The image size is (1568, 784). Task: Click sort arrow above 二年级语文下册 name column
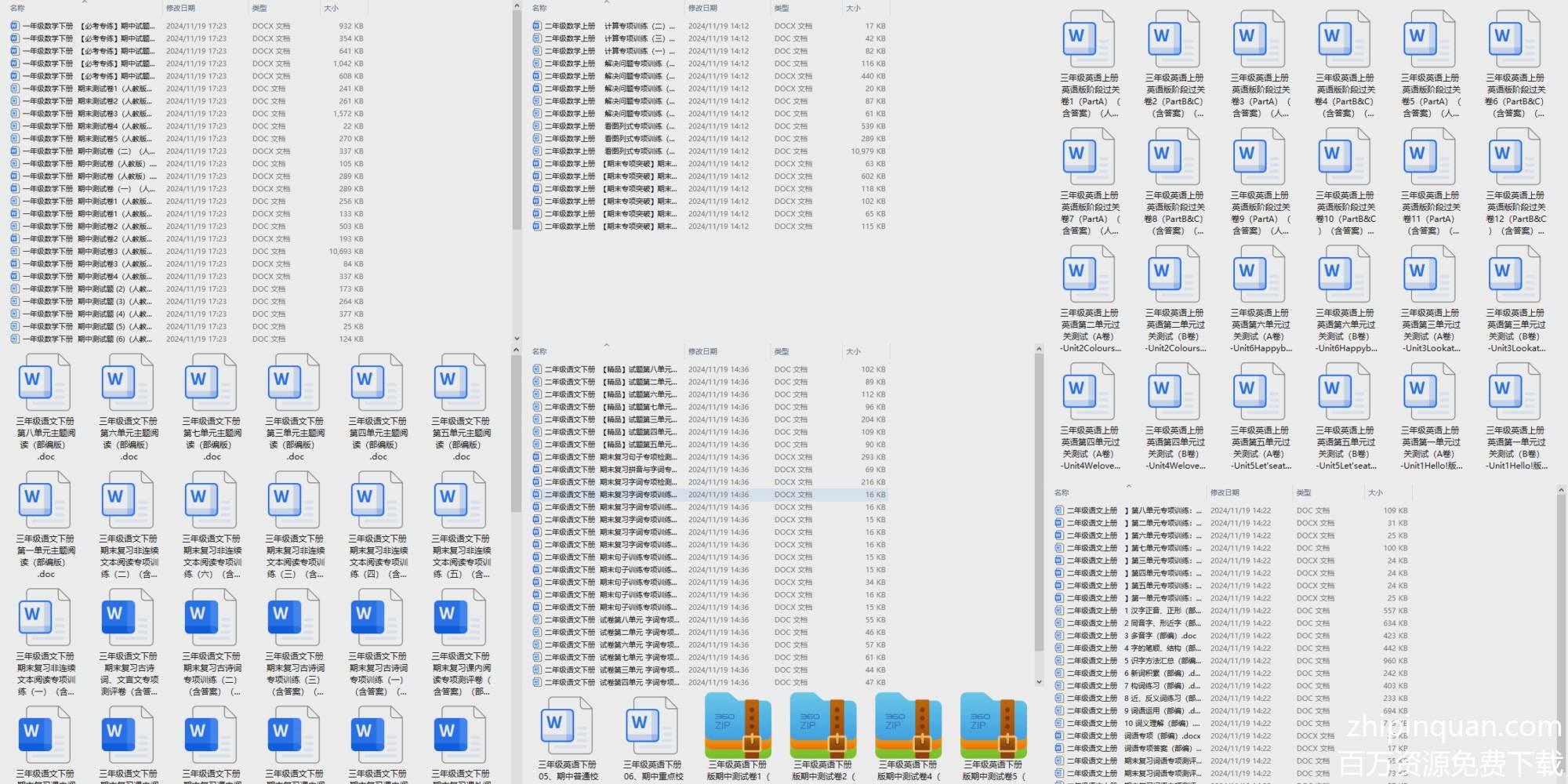pos(606,345)
